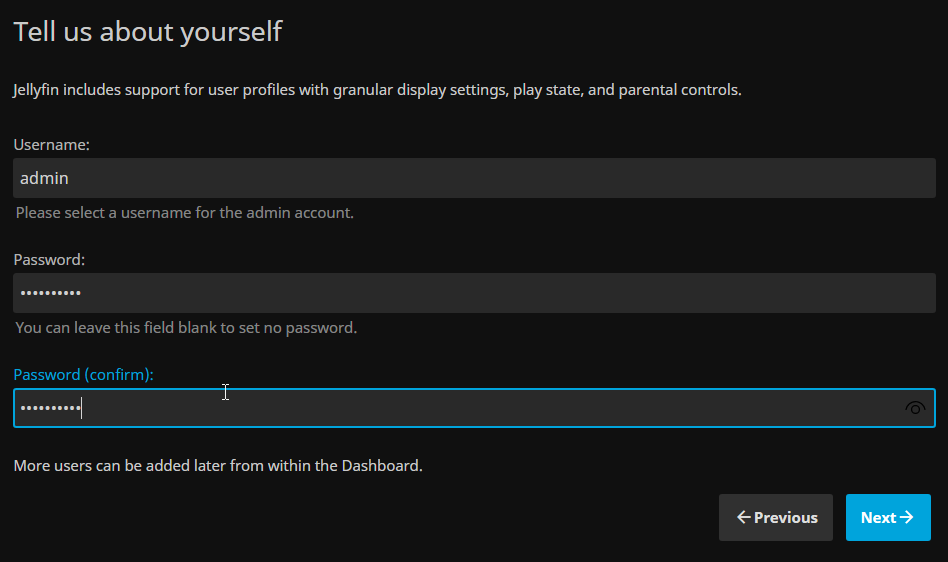The width and height of the screenshot is (948, 562).
Task: Click the "Username:" label
Action: pyautogui.click(x=52, y=145)
